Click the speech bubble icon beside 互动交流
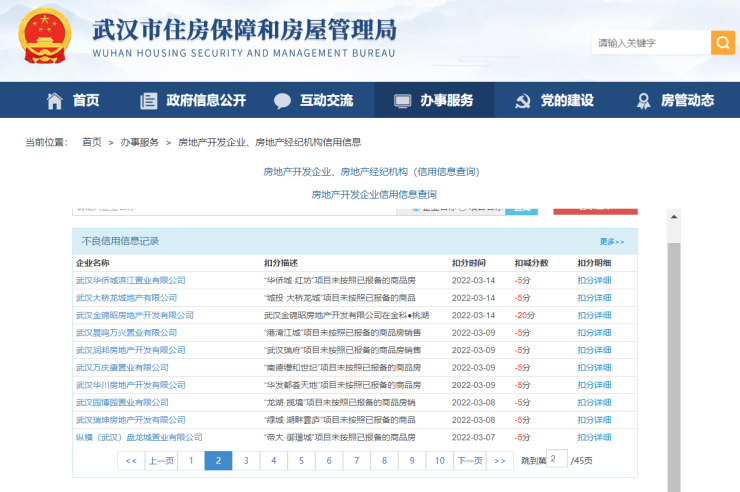This screenshot has height=492, width=740. coord(282,100)
